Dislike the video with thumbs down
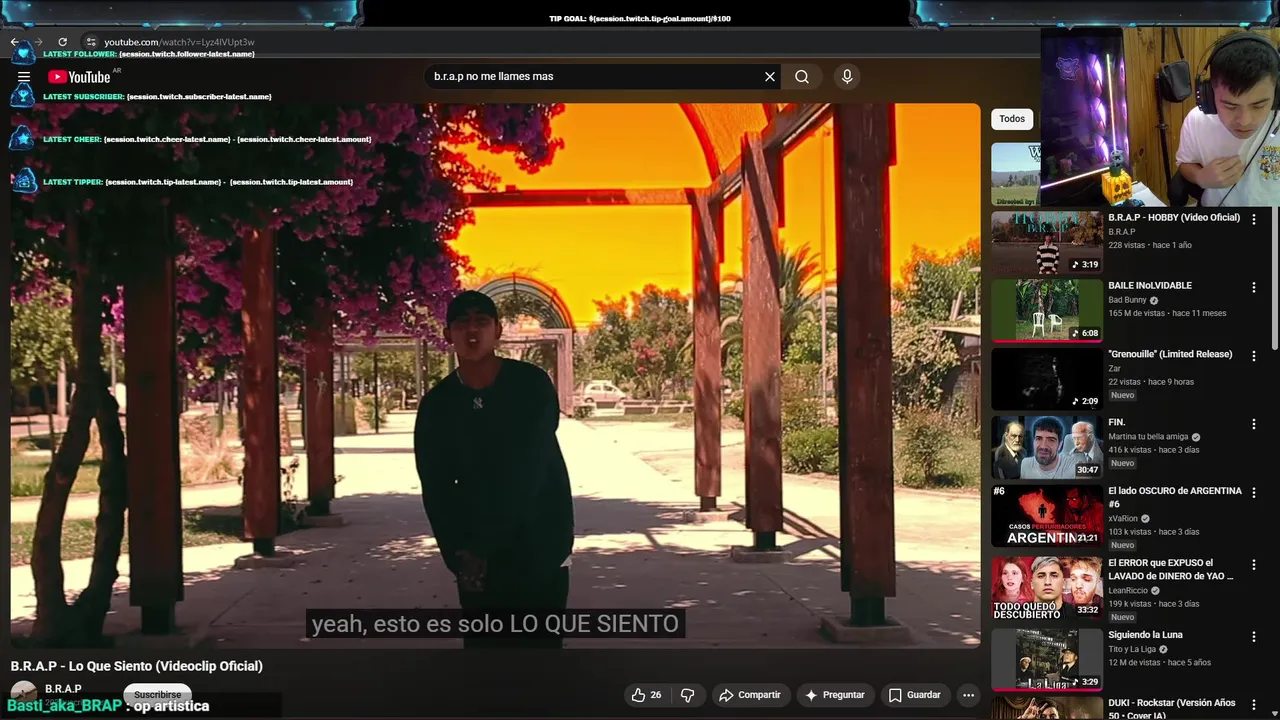Screen dimensions: 1280x720 (x=687, y=695)
